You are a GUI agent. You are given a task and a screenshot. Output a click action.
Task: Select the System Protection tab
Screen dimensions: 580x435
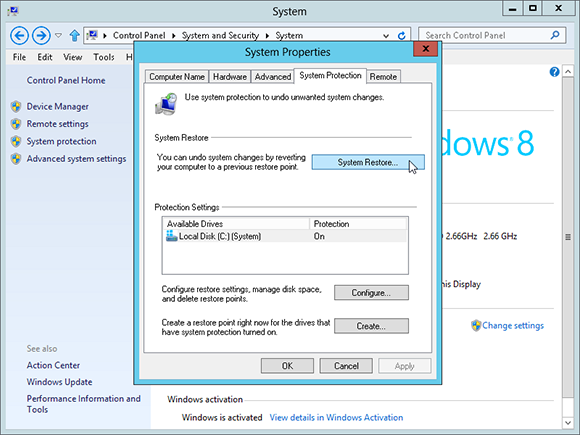330,75
